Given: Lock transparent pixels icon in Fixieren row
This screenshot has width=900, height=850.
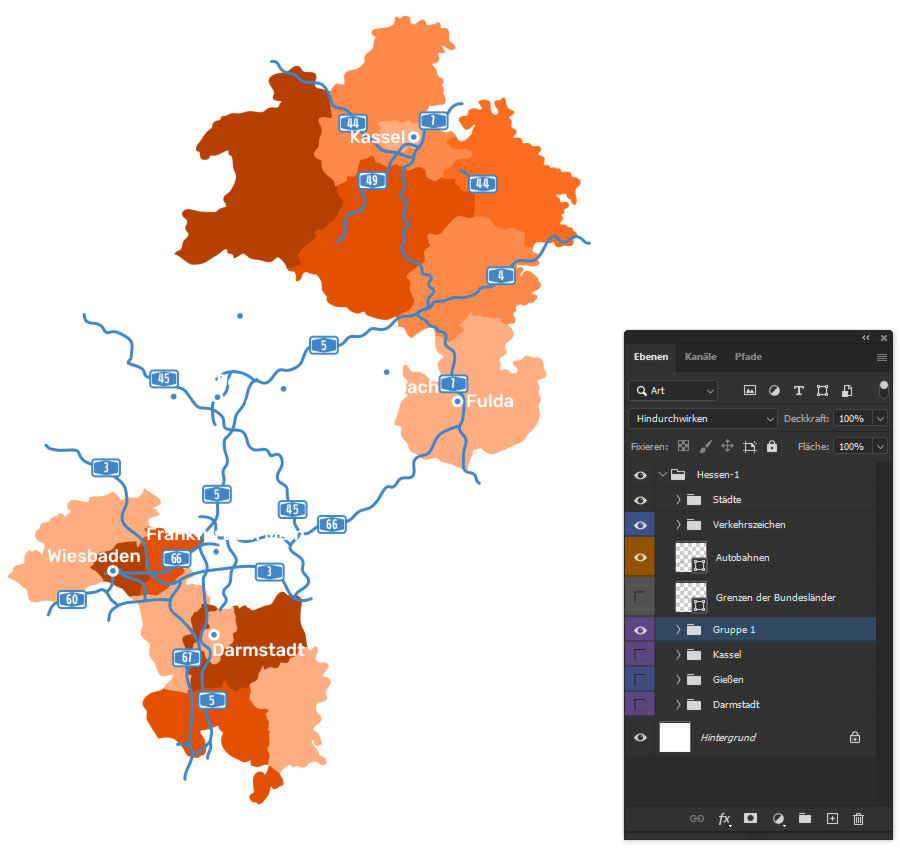Looking at the screenshot, I should click(x=683, y=446).
